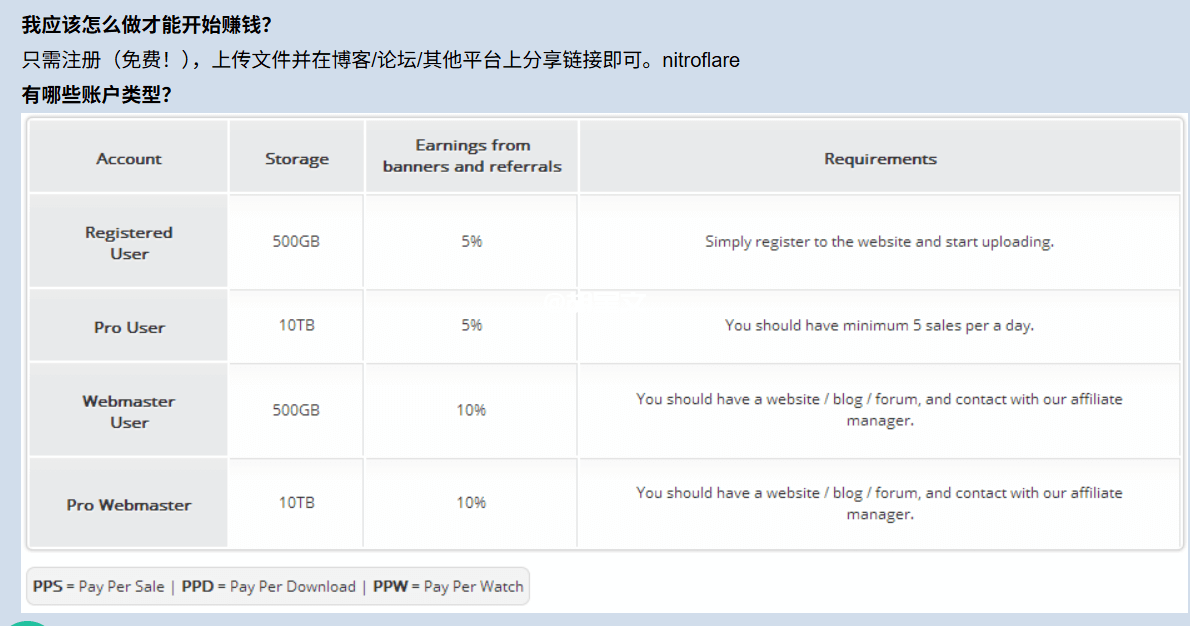Viewport: 1190px width, 626px height.
Task: Select the Storage column header
Action: pos(297,159)
